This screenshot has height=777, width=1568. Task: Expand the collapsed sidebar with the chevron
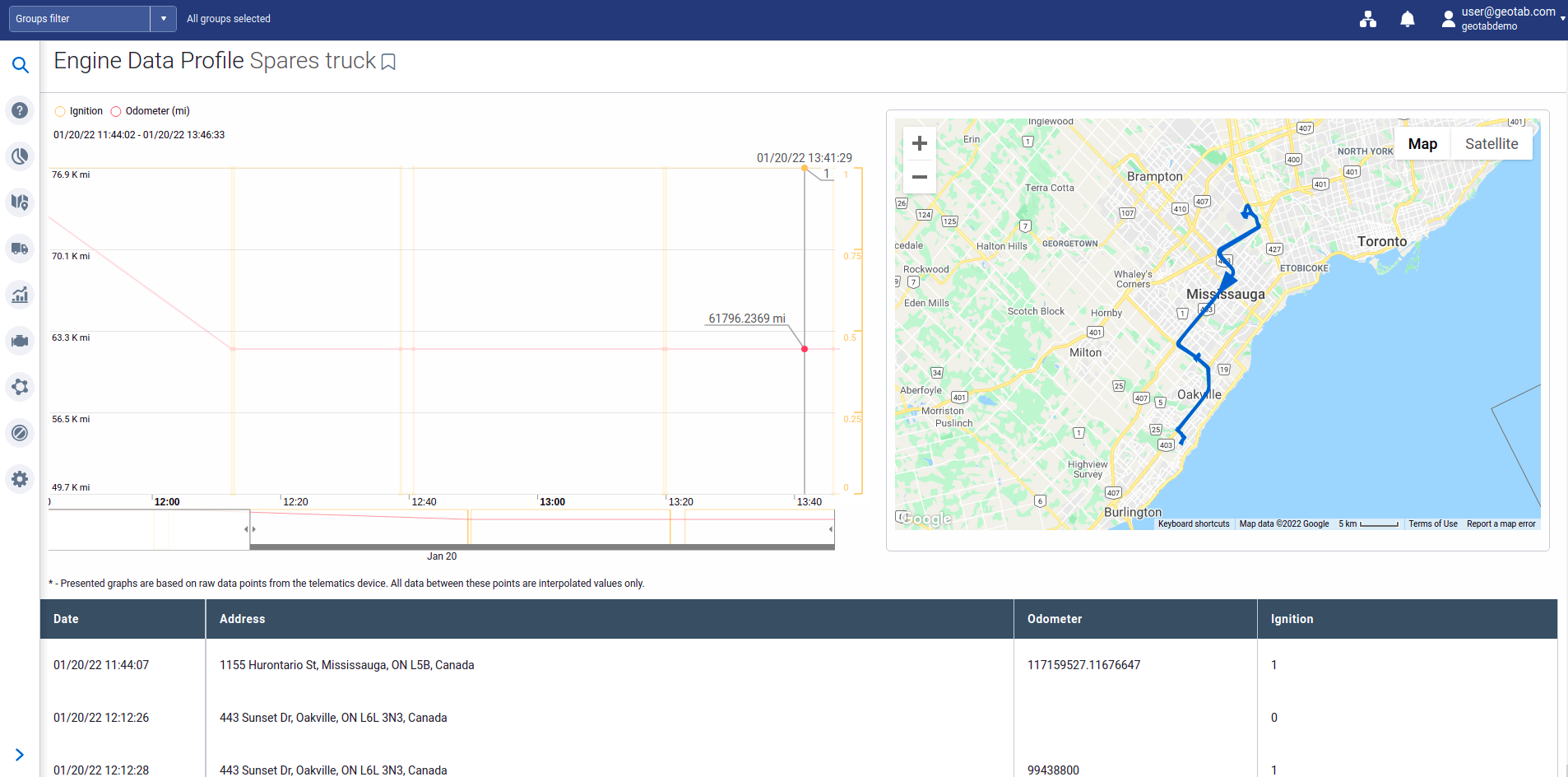pos(20,753)
